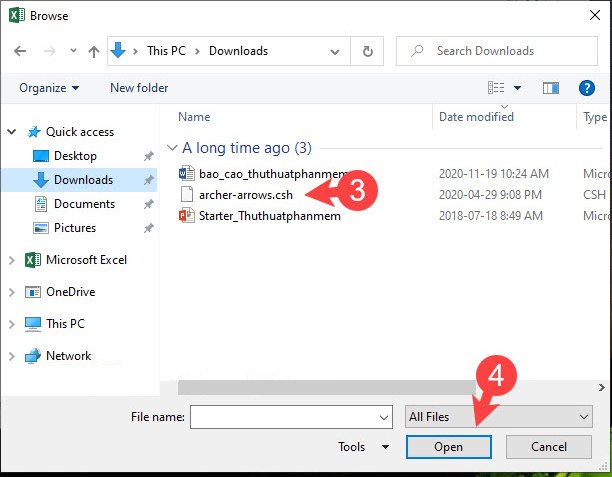Click date 2020-04-29 9:08 PM
612x477 pixels.
(x=490, y=195)
